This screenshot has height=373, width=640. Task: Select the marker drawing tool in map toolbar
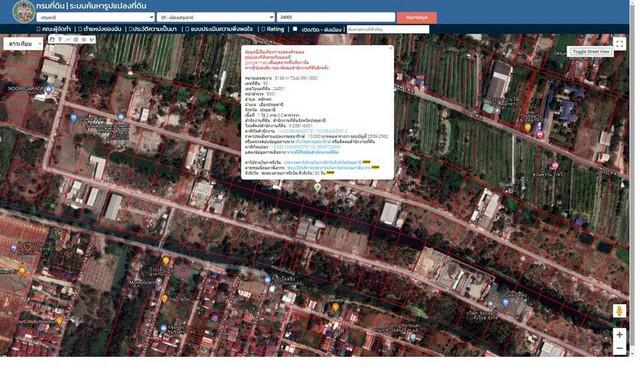point(60,40)
